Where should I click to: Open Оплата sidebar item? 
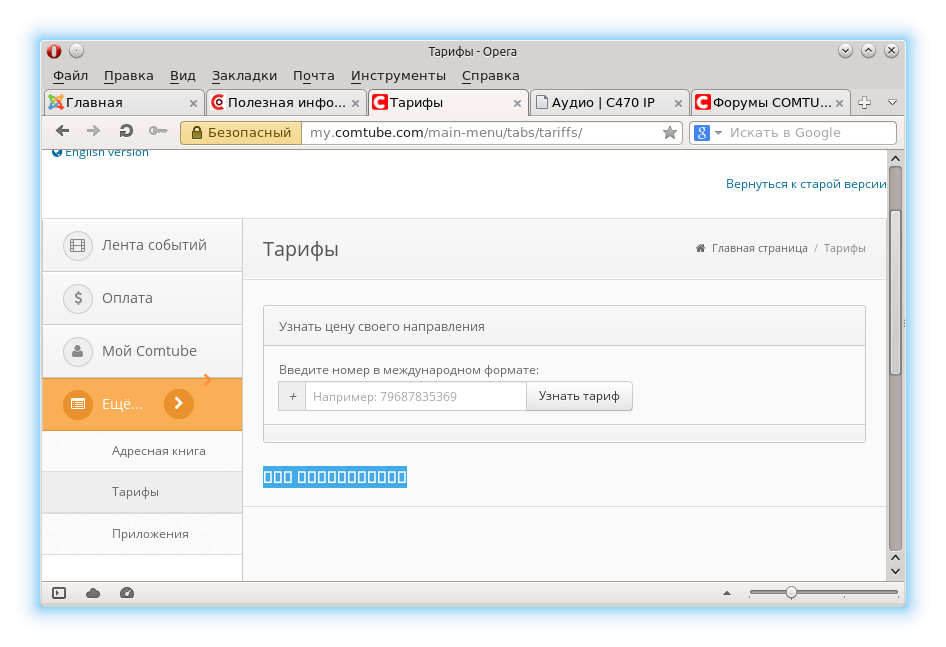(142, 298)
